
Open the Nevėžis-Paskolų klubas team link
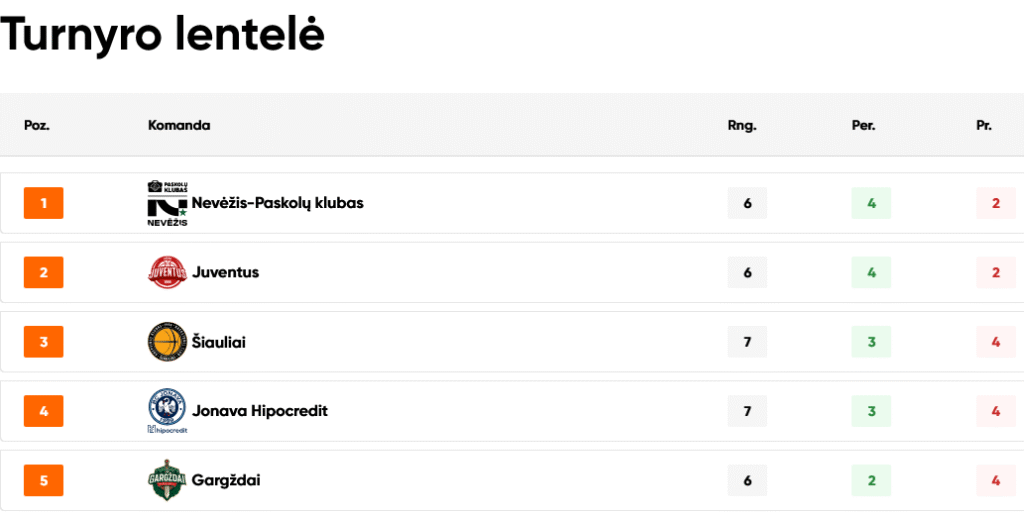coord(277,203)
